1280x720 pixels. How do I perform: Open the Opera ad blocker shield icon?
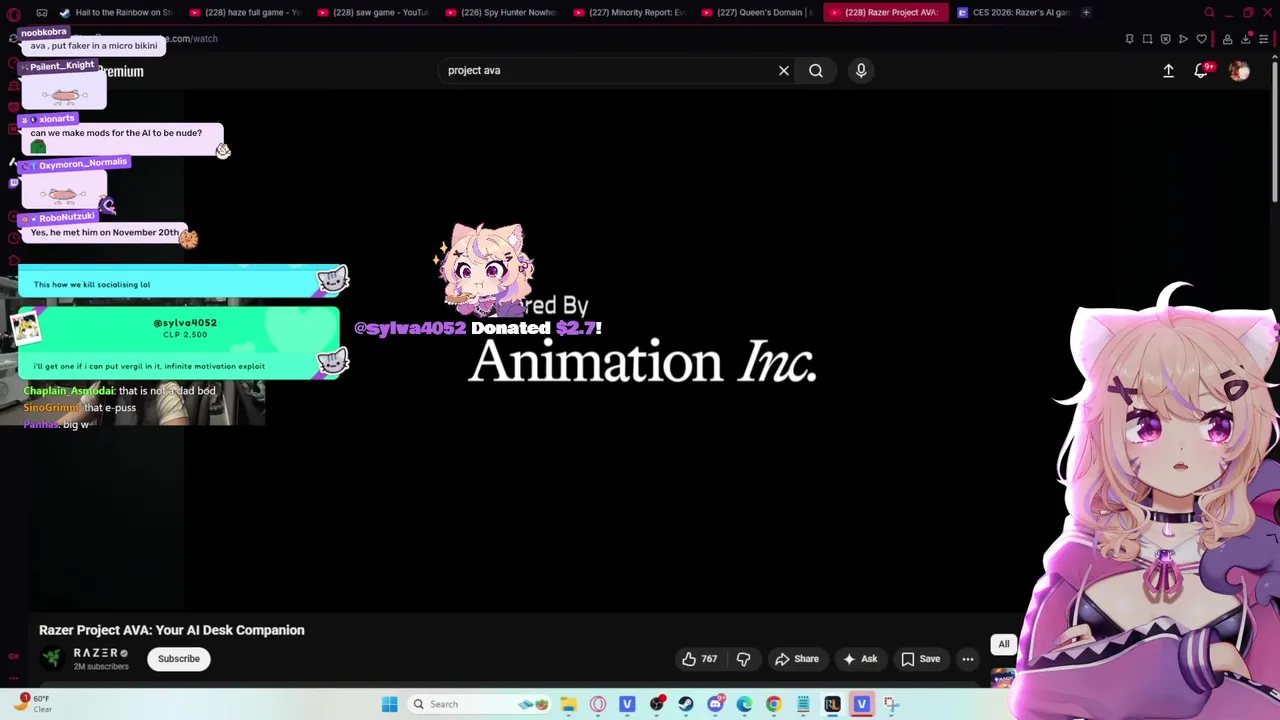click(x=1165, y=39)
